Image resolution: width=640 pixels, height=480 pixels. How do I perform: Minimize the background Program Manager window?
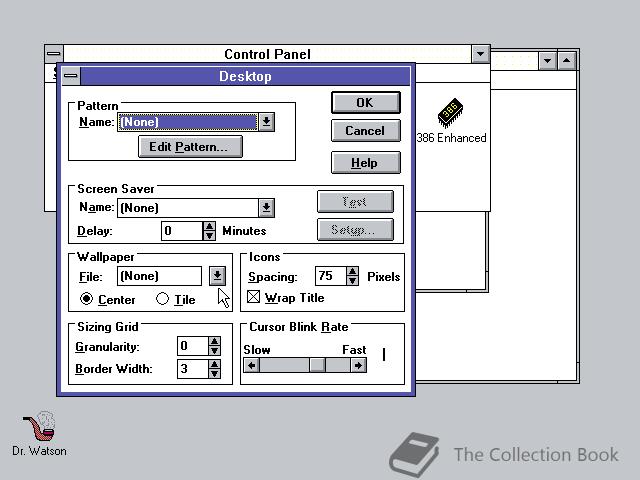click(x=547, y=61)
